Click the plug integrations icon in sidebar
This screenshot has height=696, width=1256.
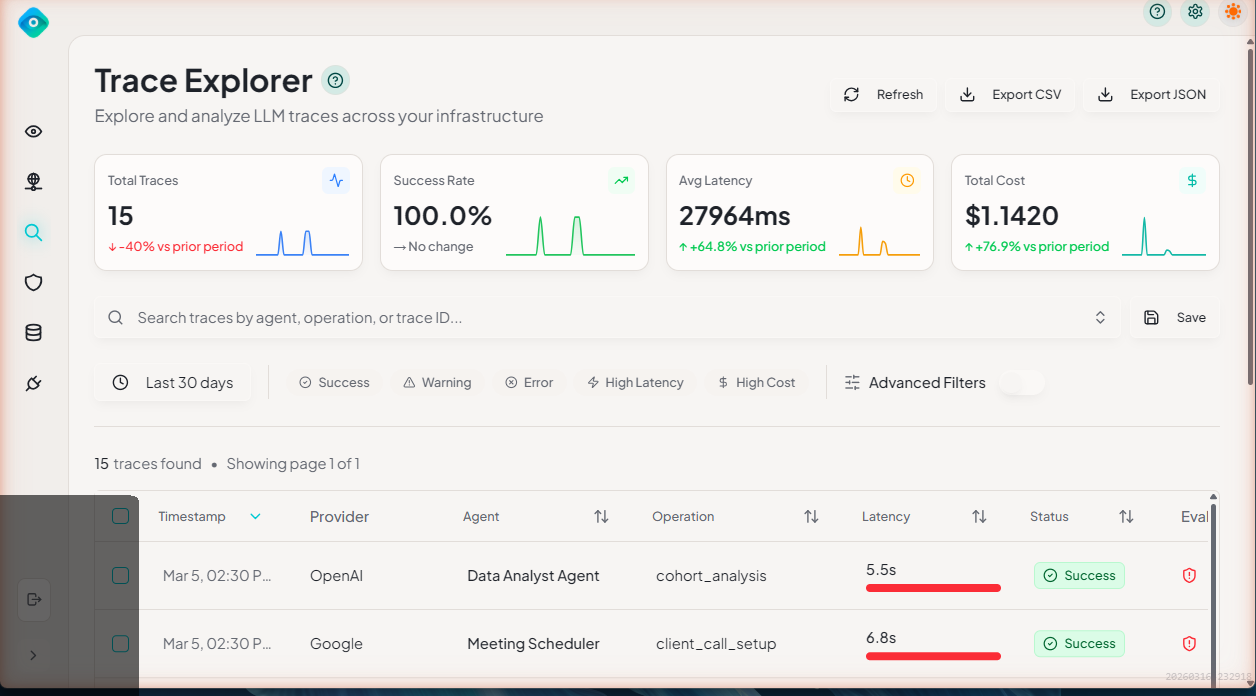coord(33,384)
